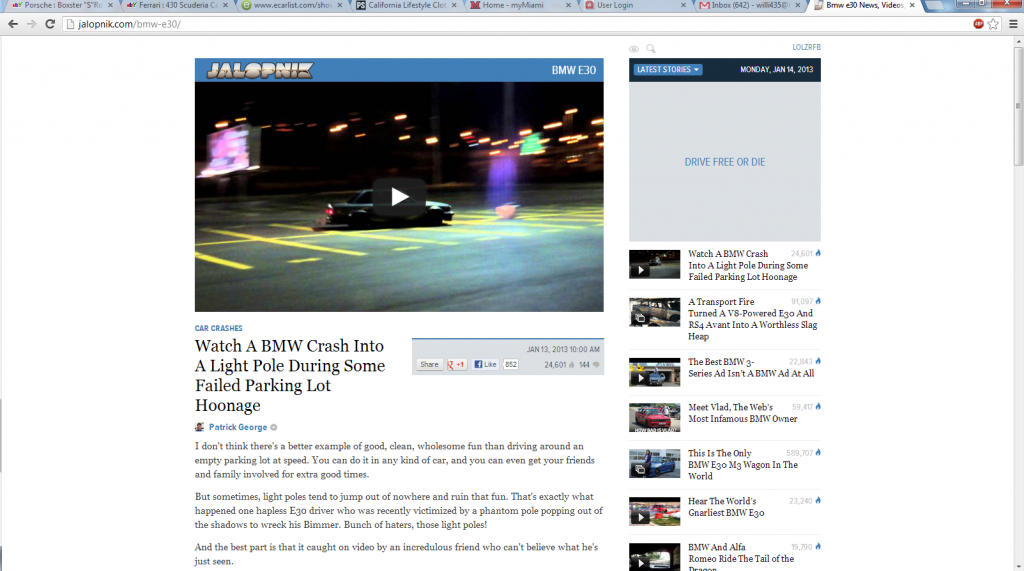
Task: Click the Google +1 button
Action: pyautogui.click(x=456, y=365)
